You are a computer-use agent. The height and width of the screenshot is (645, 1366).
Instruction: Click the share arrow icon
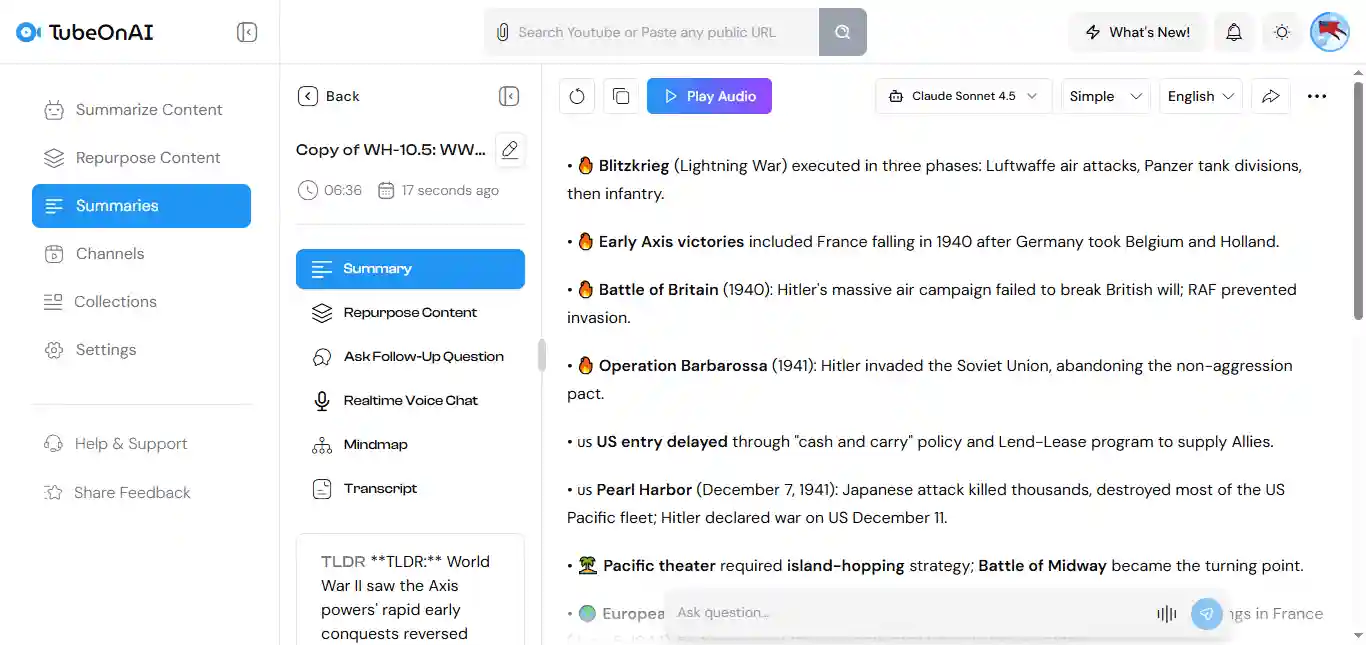(1271, 96)
